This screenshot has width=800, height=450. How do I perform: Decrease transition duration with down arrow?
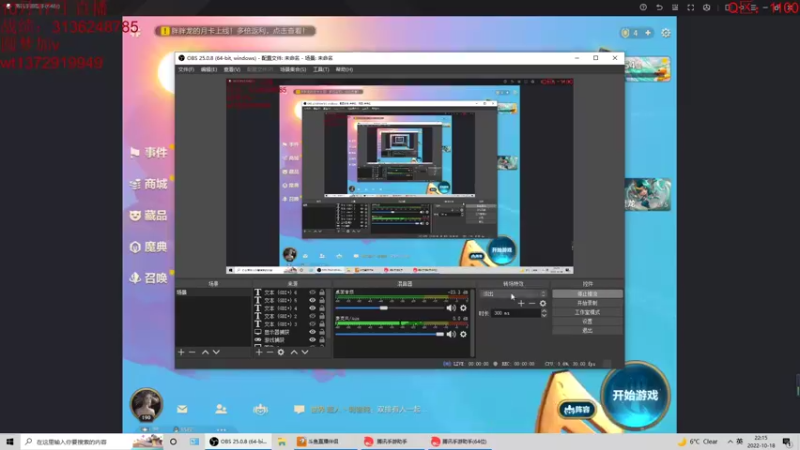tap(544, 315)
